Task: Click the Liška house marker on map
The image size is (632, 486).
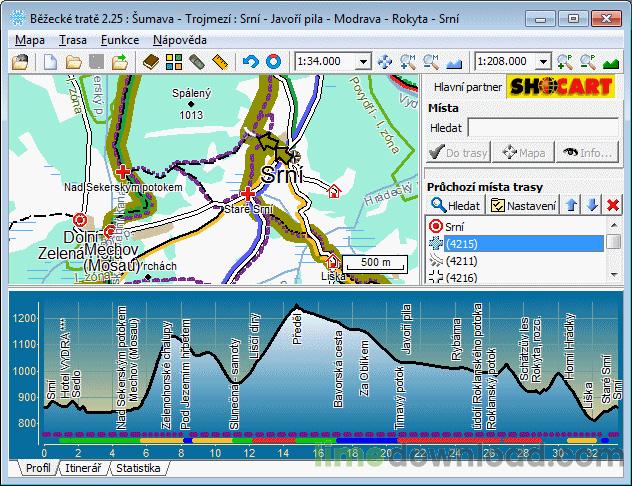Action: pos(333,261)
